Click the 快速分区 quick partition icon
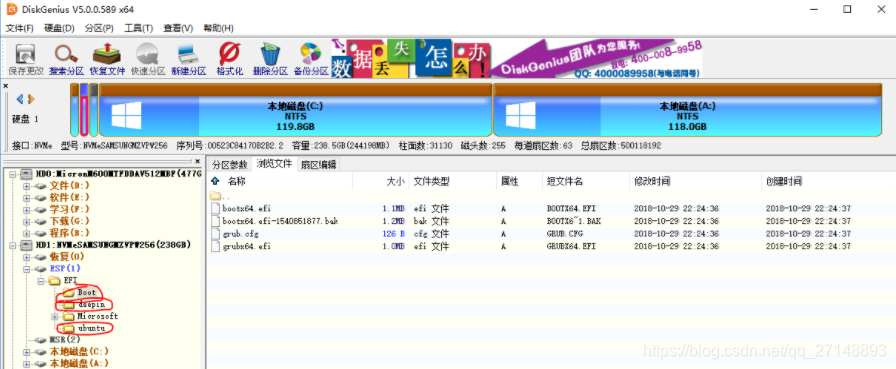This screenshot has height=369, width=896. pos(147,59)
